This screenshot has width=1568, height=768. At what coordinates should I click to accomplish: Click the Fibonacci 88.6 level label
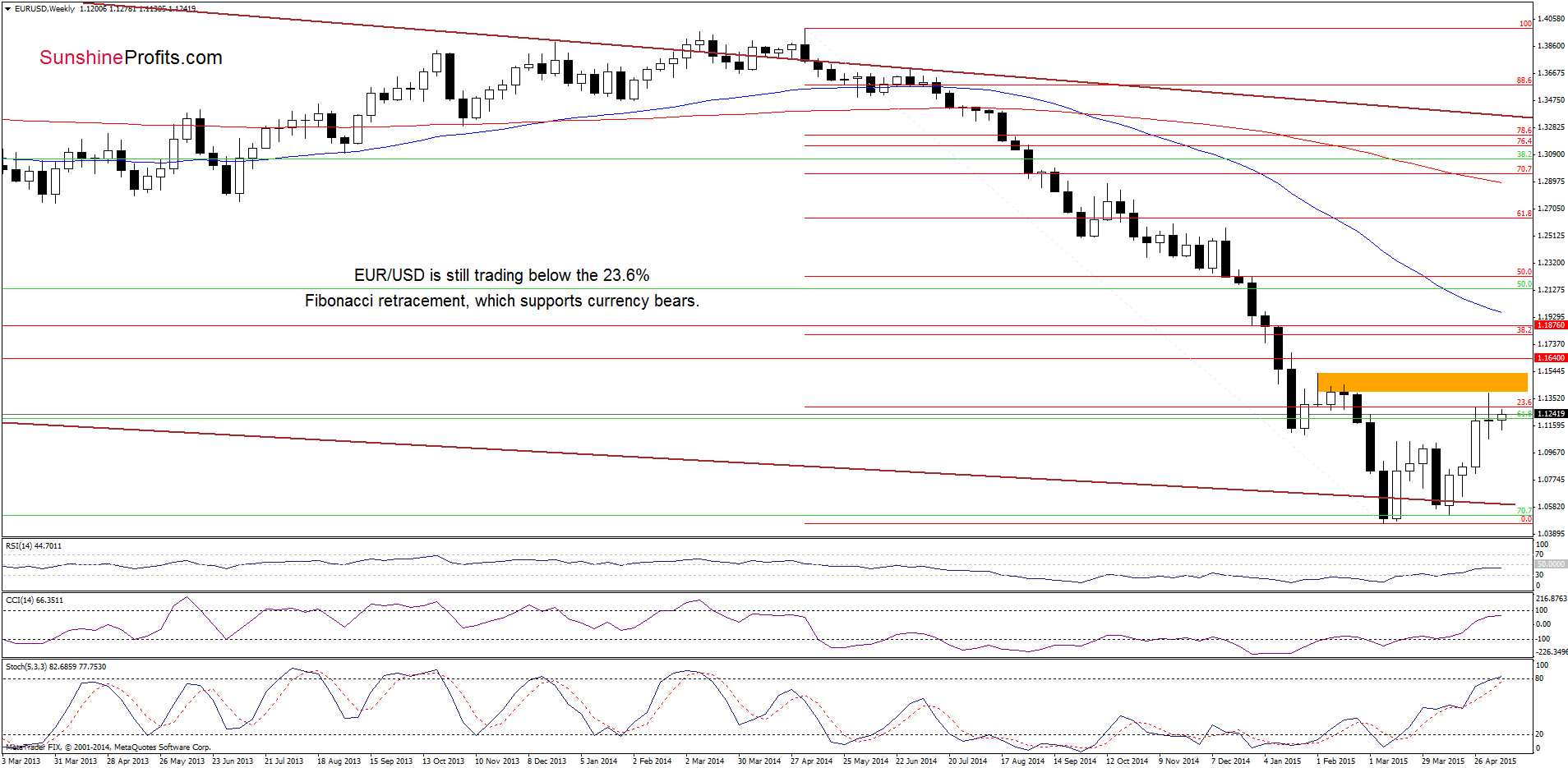click(x=1524, y=80)
